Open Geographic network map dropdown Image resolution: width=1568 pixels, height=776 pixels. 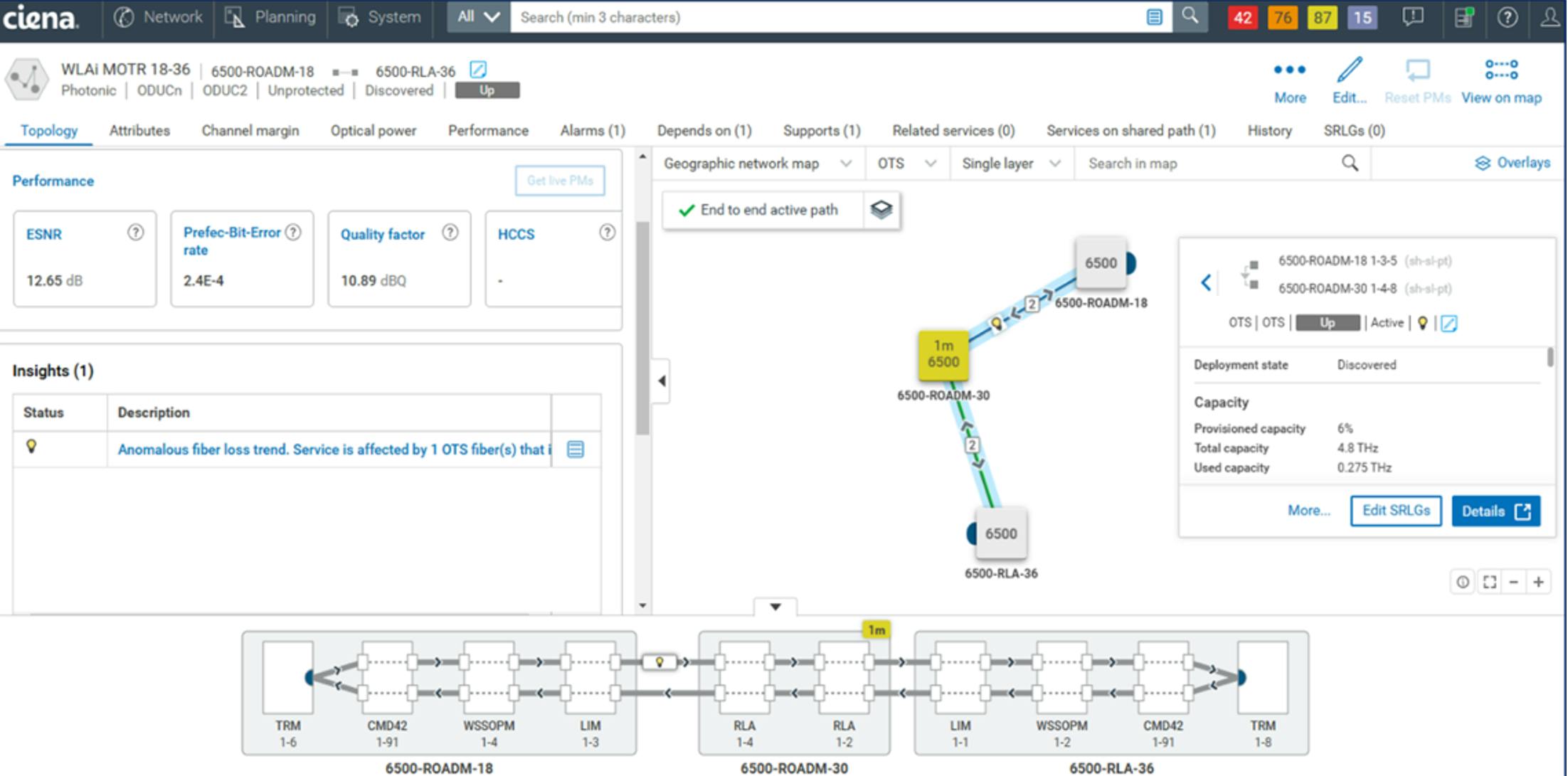[x=758, y=164]
